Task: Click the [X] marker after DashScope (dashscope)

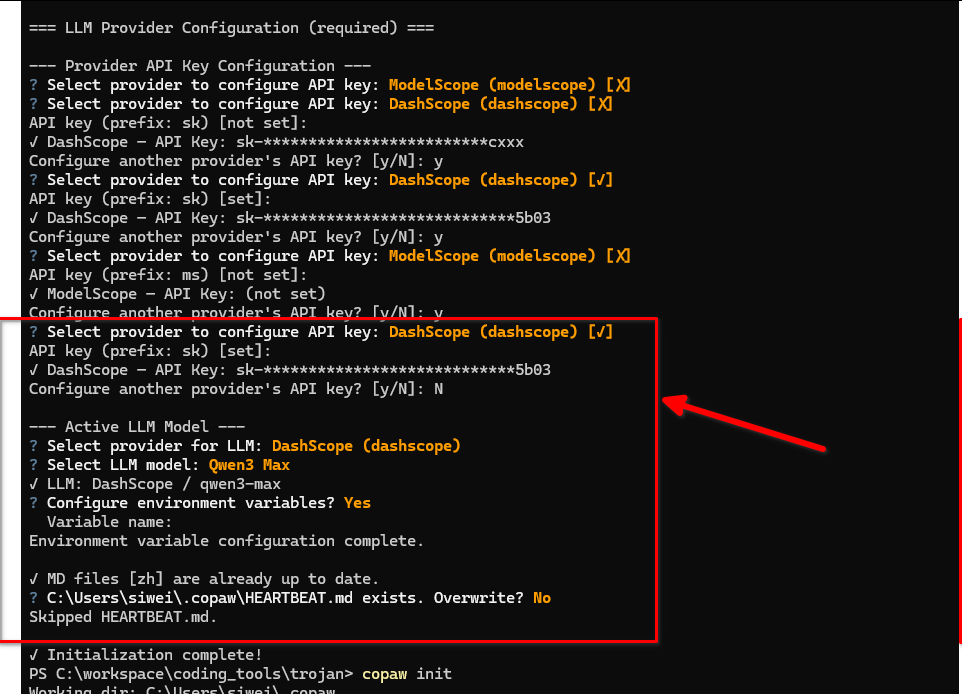Action: point(600,104)
